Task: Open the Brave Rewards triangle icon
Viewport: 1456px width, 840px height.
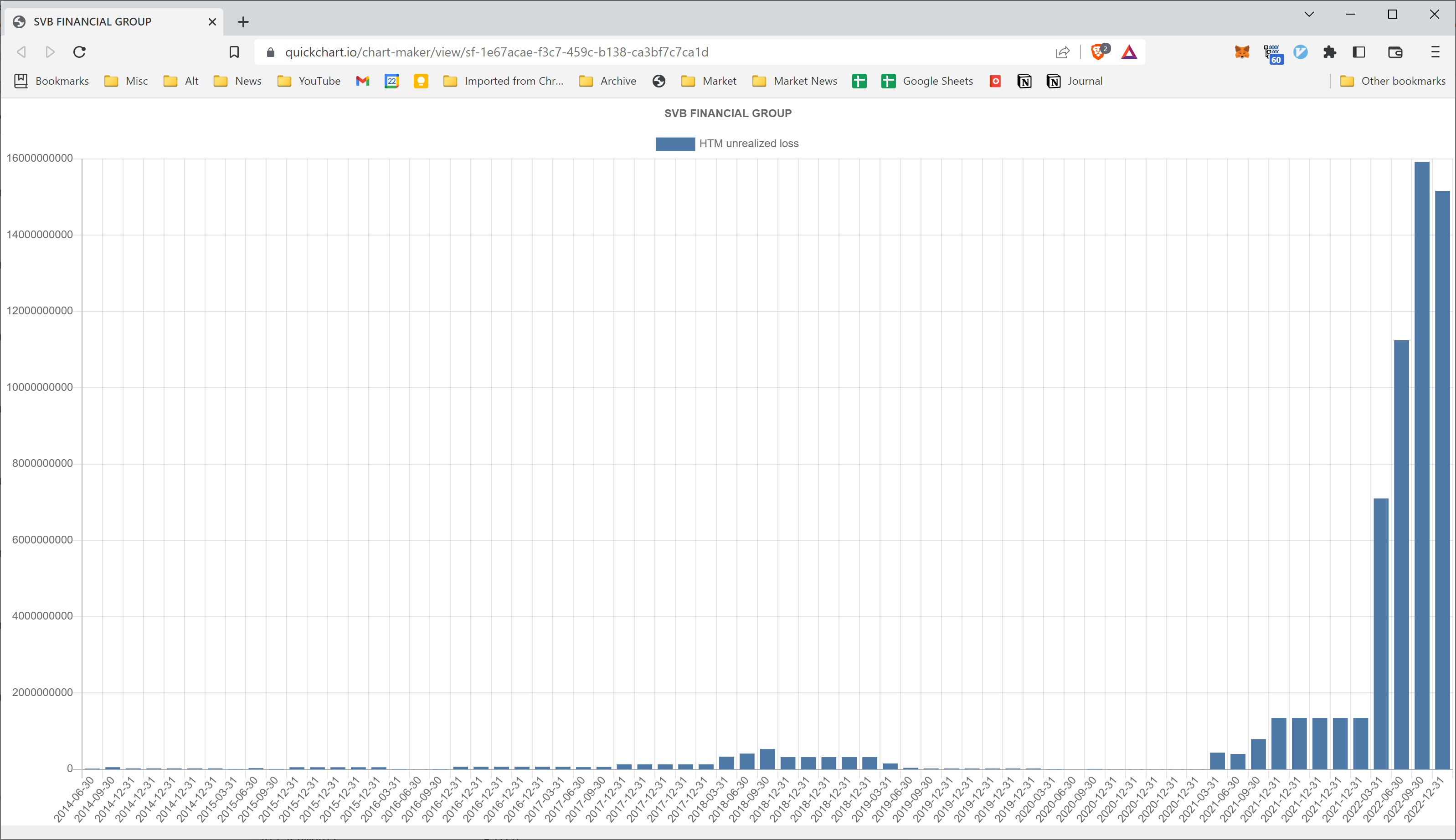Action: [x=1129, y=52]
